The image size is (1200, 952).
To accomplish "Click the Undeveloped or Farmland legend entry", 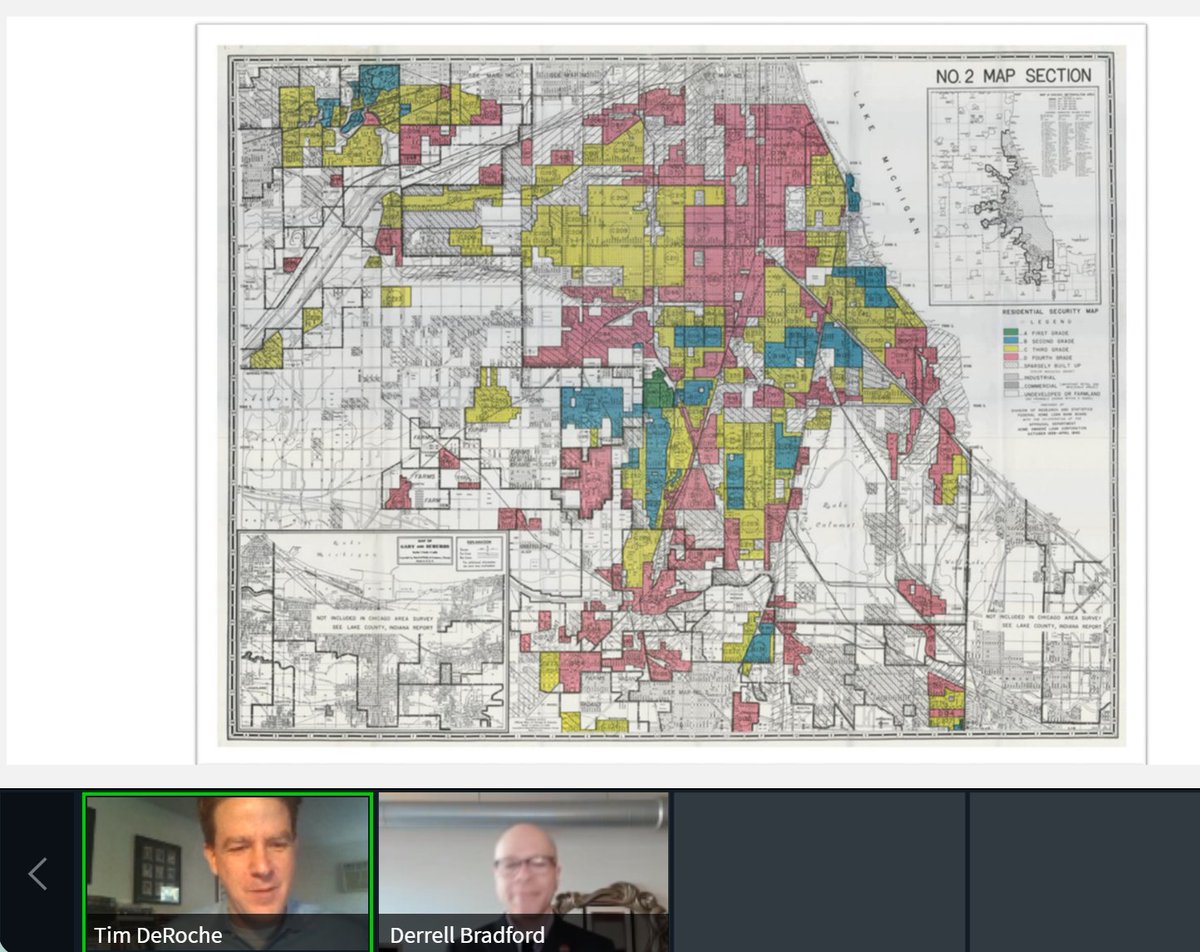I will (x=1051, y=394).
